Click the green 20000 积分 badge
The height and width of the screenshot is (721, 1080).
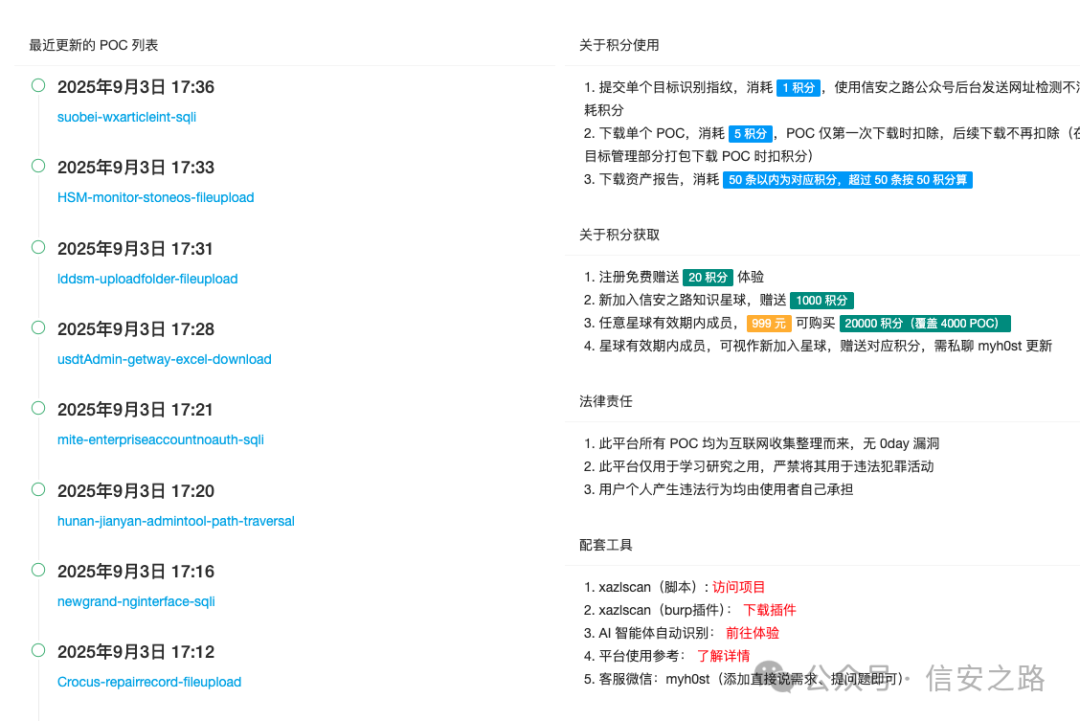click(925, 323)
